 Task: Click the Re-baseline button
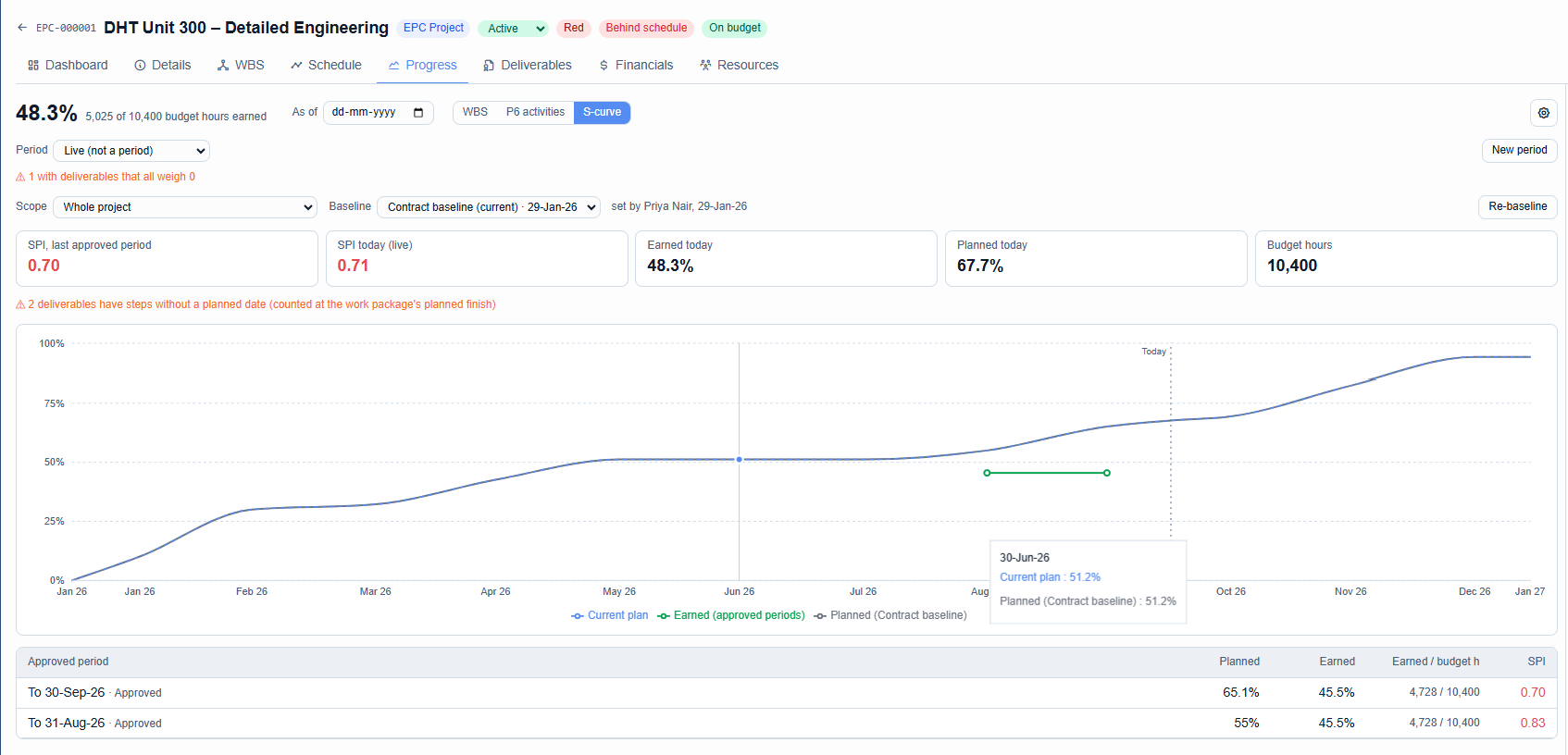pyautogui.click(x=1517, y=206)
